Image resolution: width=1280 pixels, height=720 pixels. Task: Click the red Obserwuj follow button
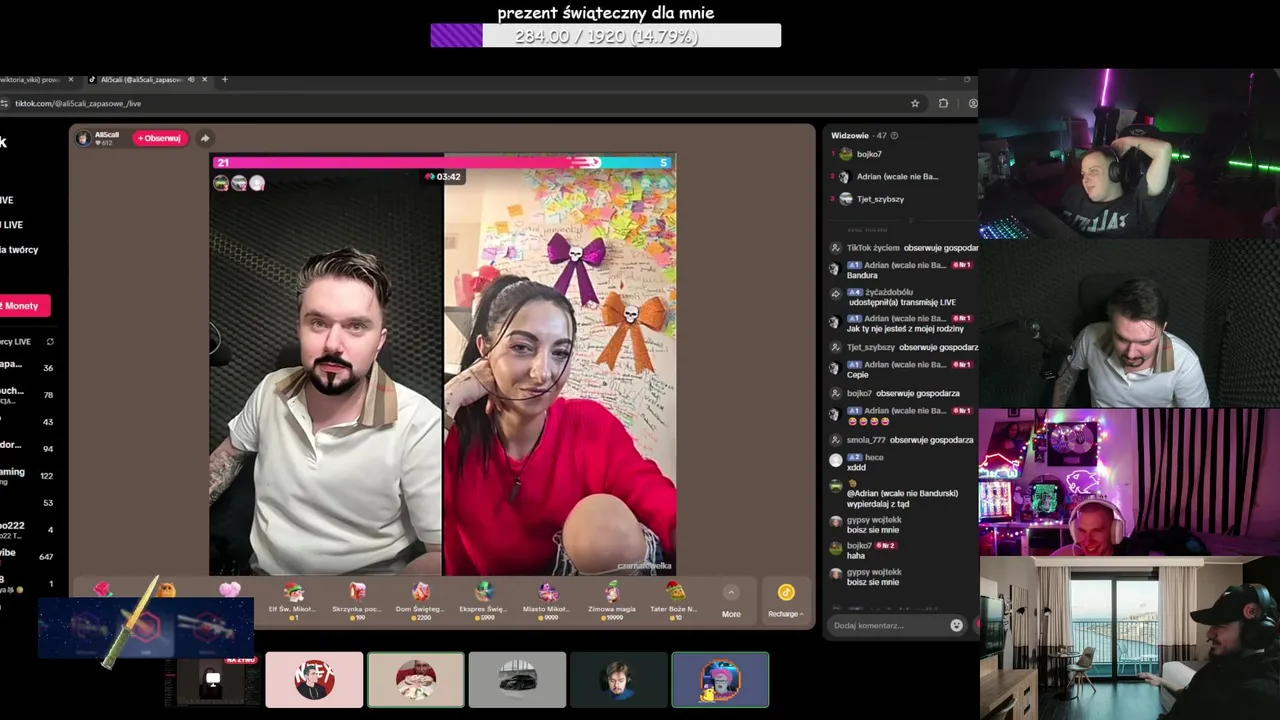(x=160, y=138)
